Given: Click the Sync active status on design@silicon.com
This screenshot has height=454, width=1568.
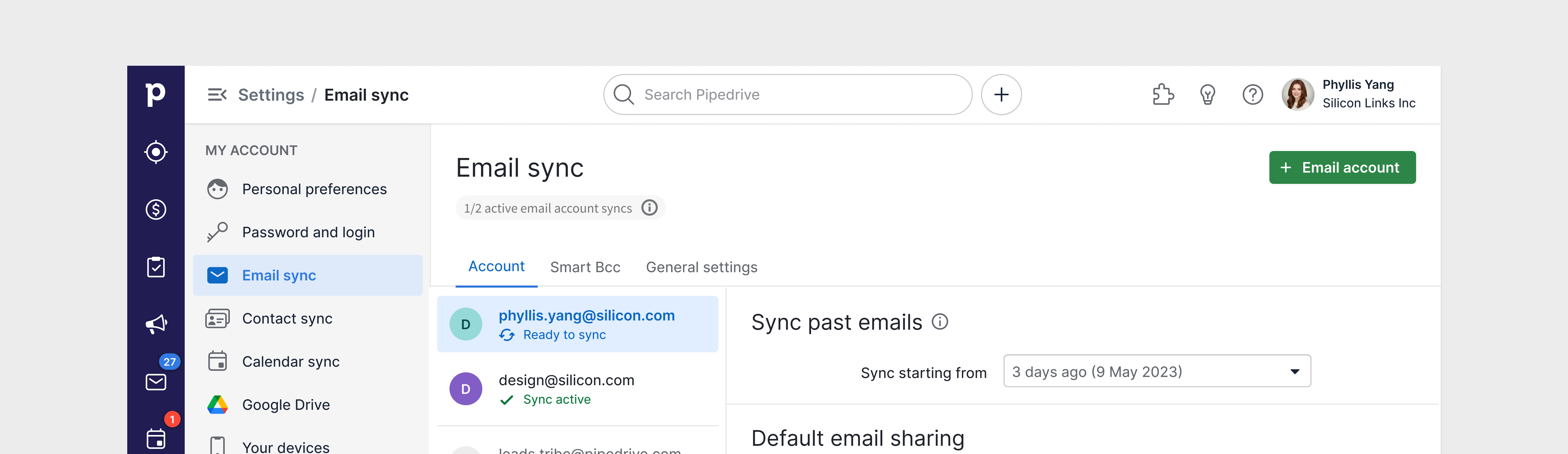Looking at the screenshot, I should coord(556,399).
